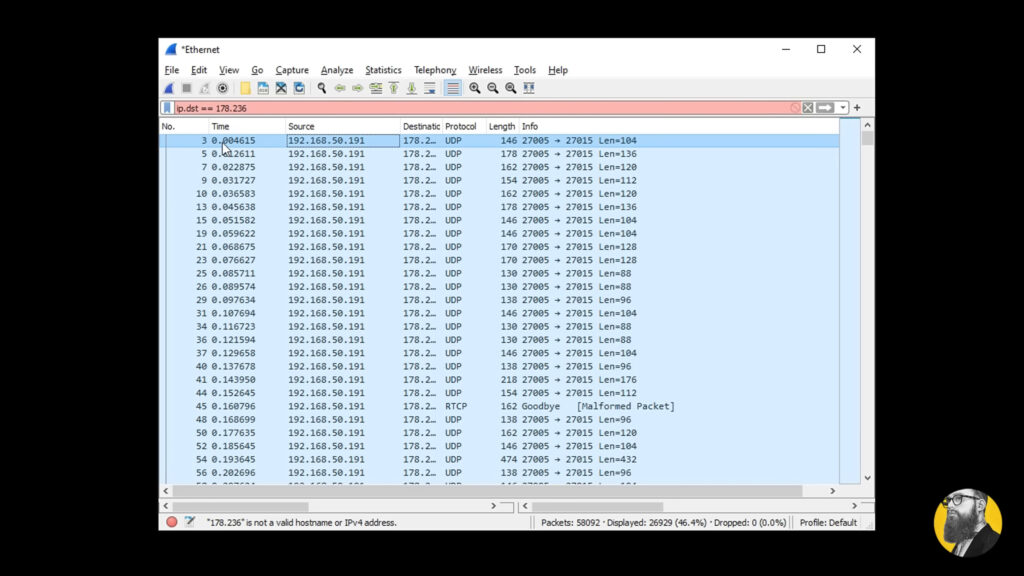The width and height of the screenshot is (1024, 576).
Task: Click the resize columns icon
Action: [x=529, y=88]
